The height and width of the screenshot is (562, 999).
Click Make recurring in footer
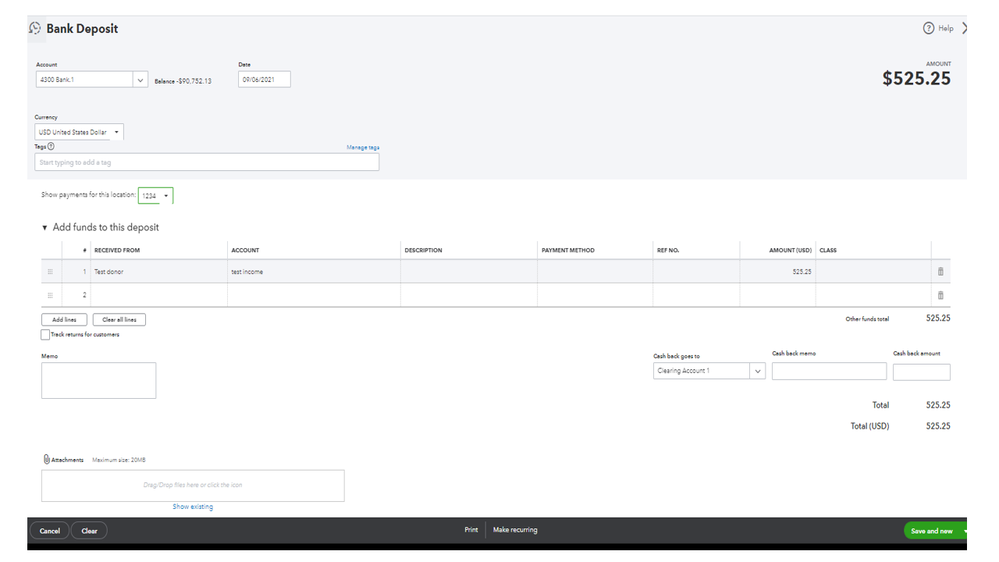tap(515, 530)
